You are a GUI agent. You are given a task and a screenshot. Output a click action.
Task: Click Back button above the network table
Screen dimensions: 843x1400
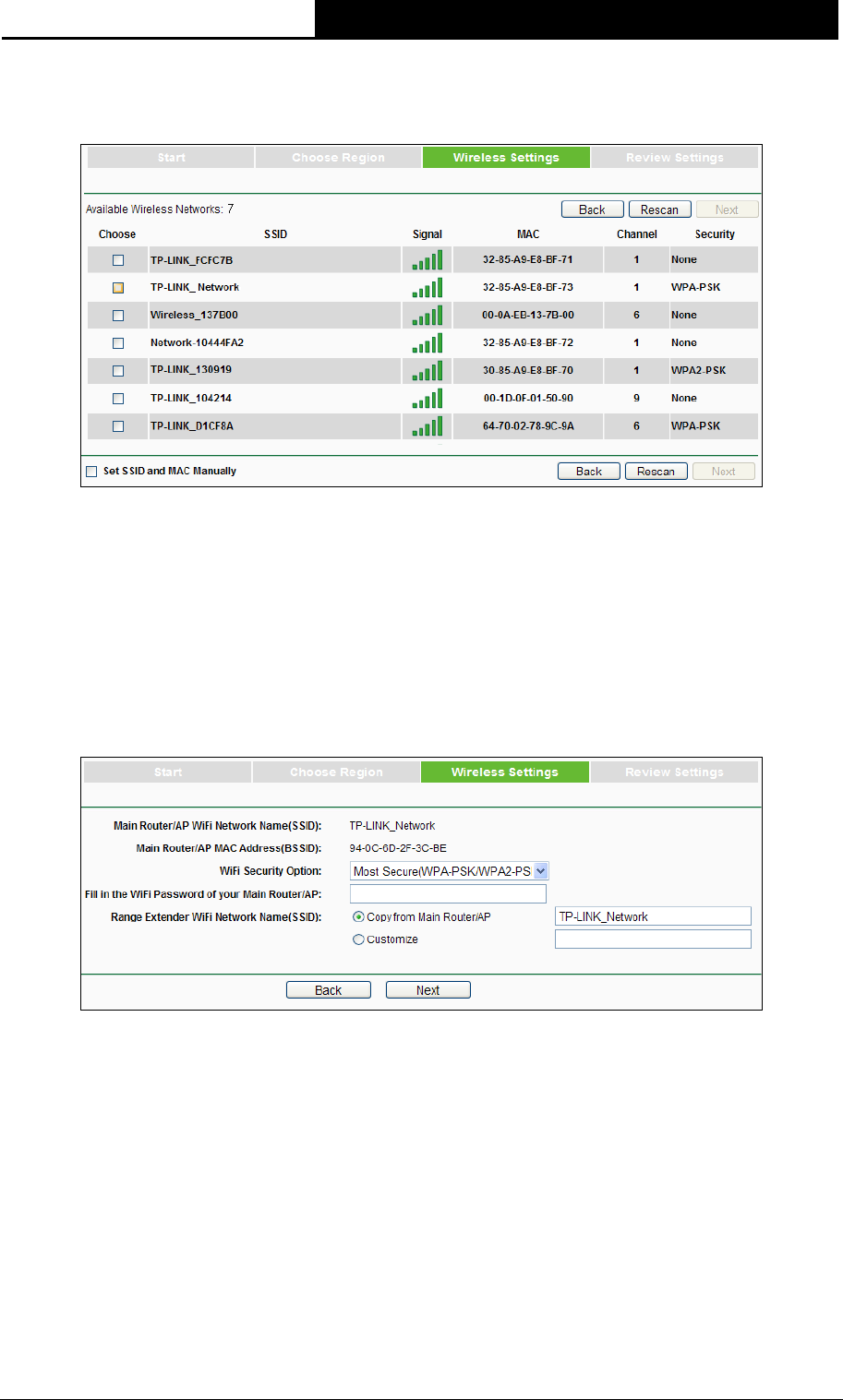point(592,209)
